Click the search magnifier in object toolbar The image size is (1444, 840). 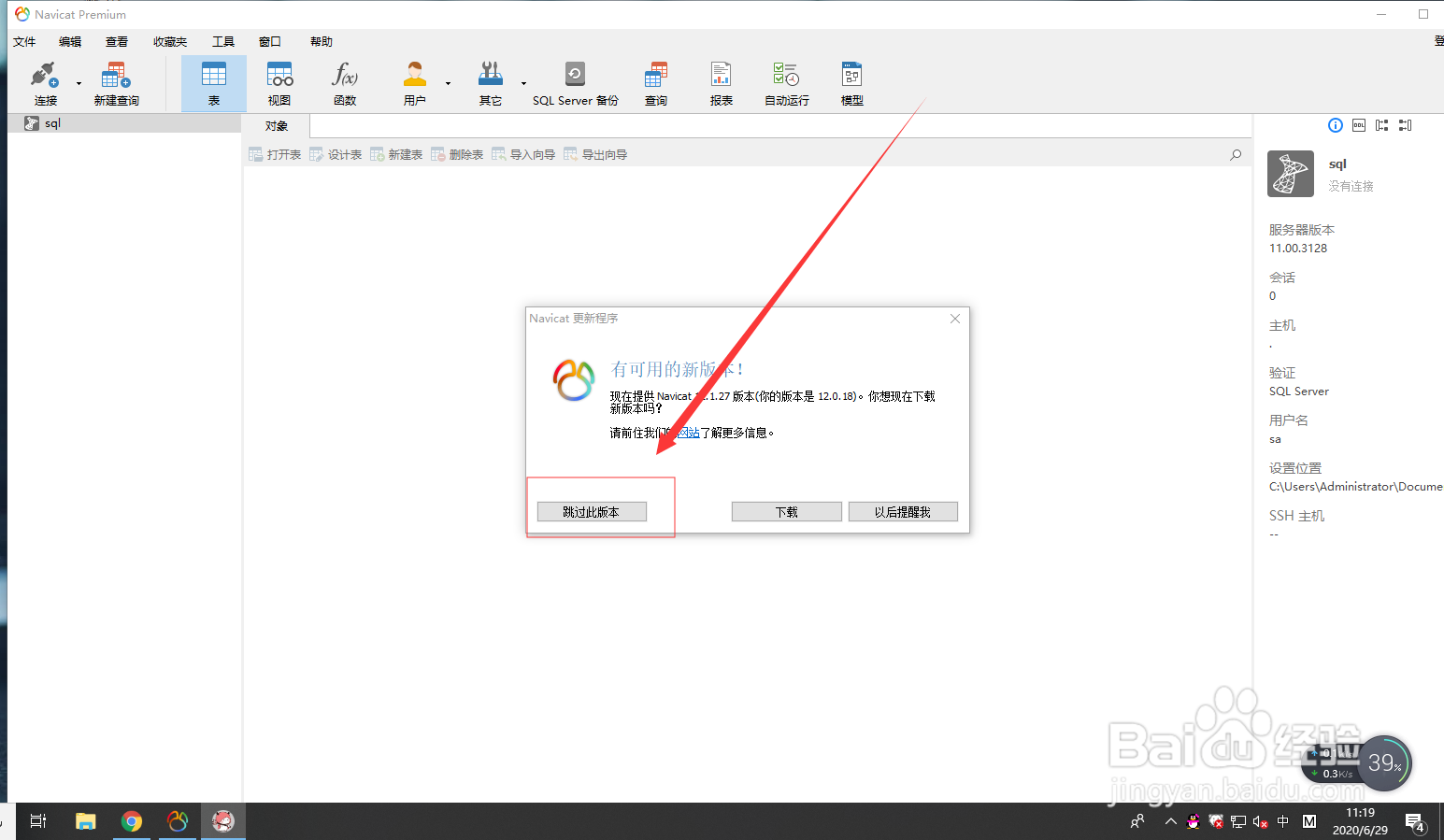point(1236,154)
